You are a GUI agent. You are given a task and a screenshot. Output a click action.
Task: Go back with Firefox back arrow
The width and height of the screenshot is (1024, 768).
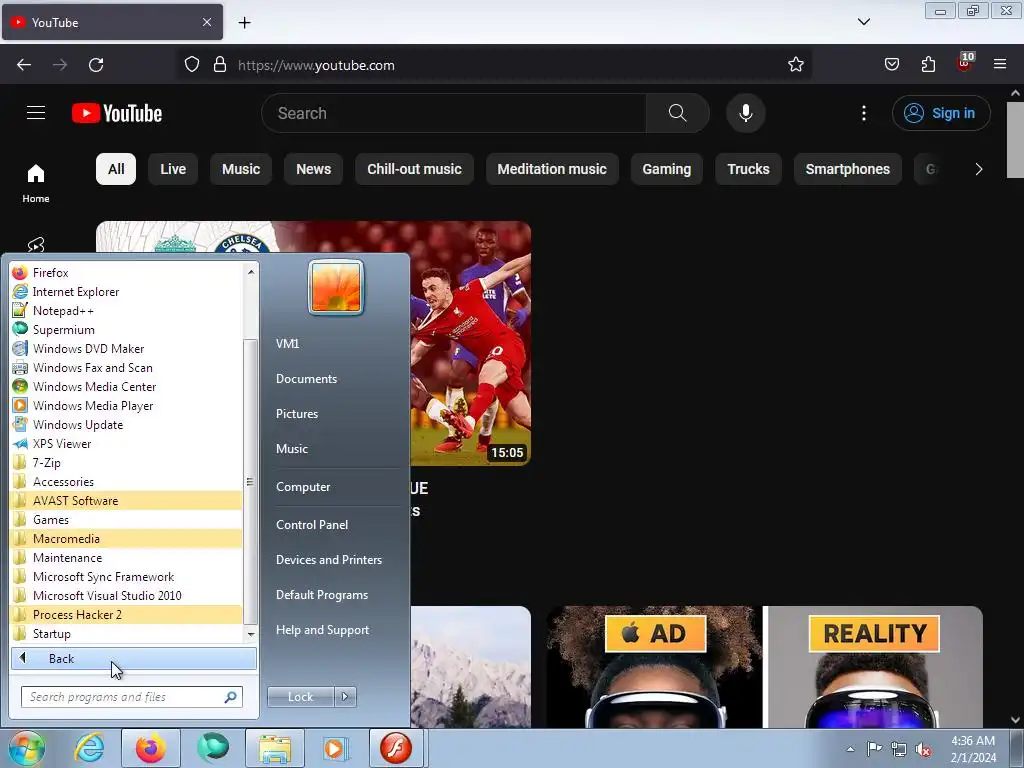[x=24, y=65]
